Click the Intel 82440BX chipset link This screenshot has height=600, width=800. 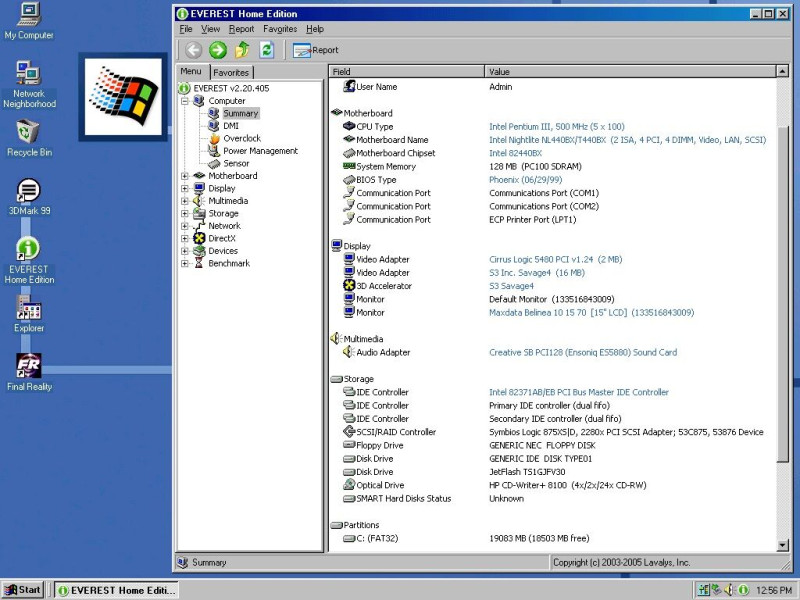515,153
